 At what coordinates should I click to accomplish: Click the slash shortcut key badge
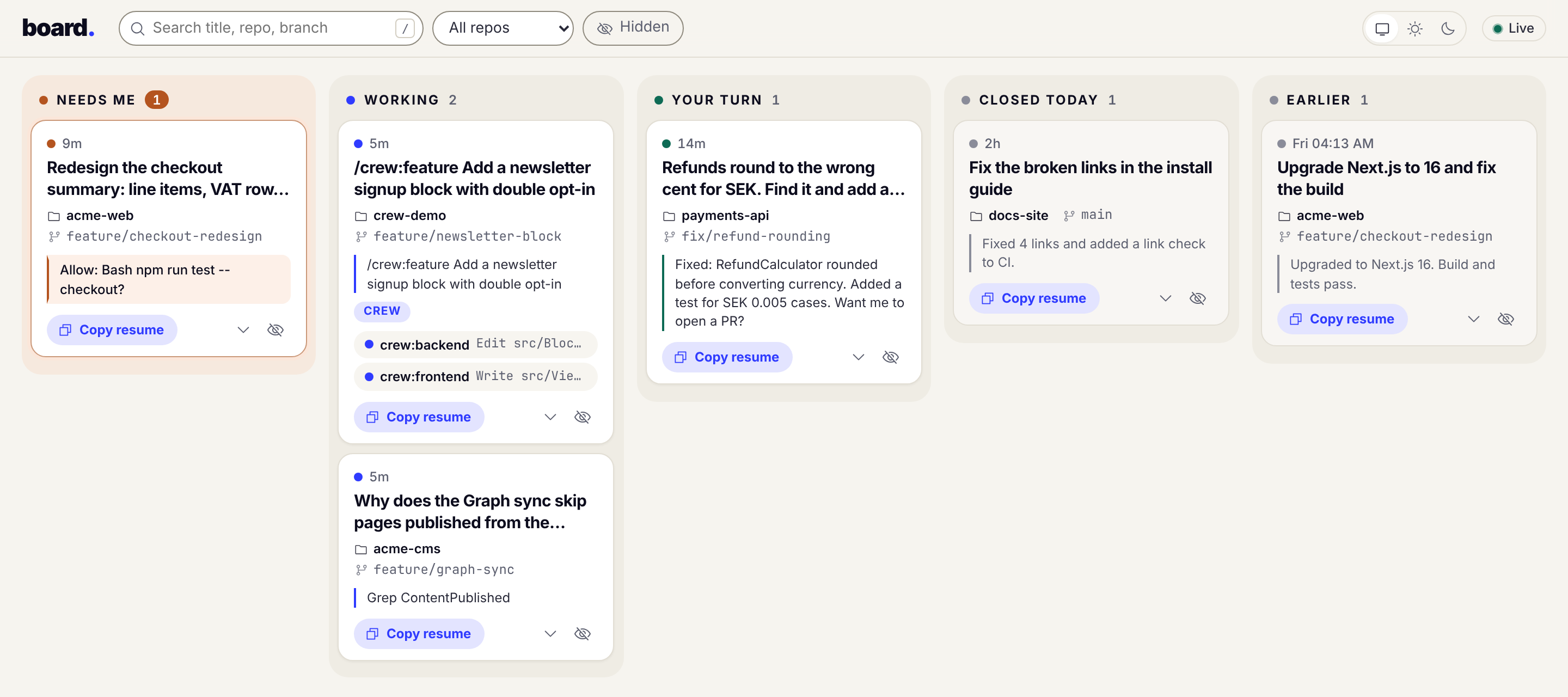click(405, 28)
